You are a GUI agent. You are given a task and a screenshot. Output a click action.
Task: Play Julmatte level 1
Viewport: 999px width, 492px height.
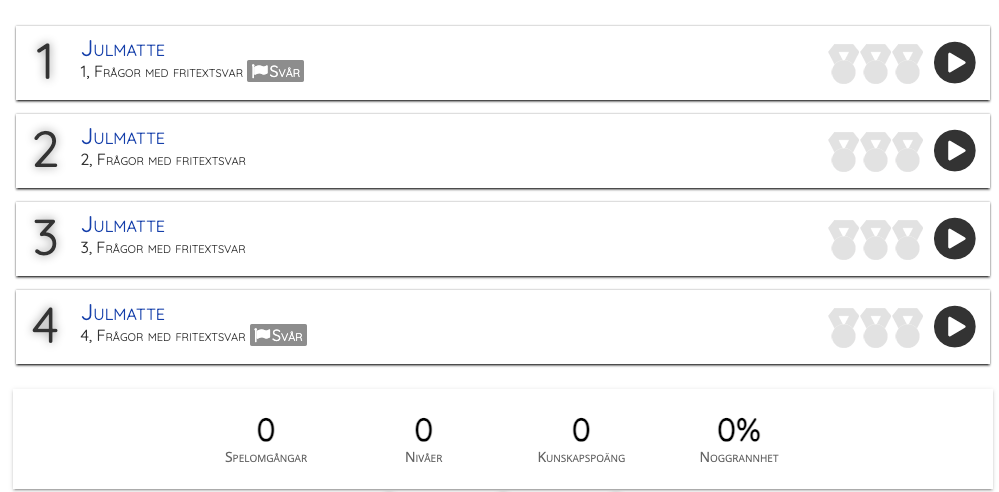tap(954, 63)
